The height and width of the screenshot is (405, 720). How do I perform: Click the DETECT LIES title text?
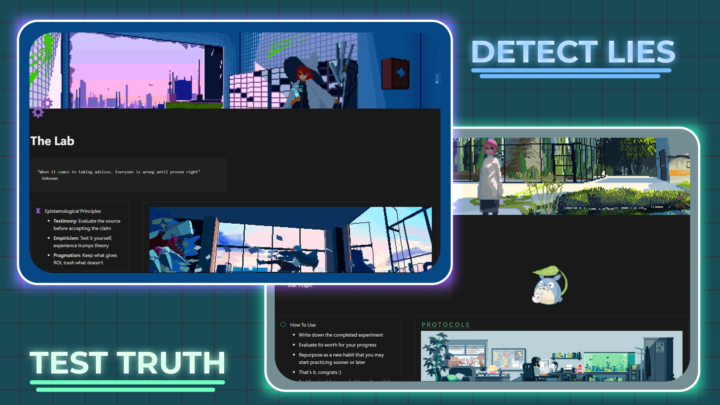pyautogui.click(x=573, y=51)
